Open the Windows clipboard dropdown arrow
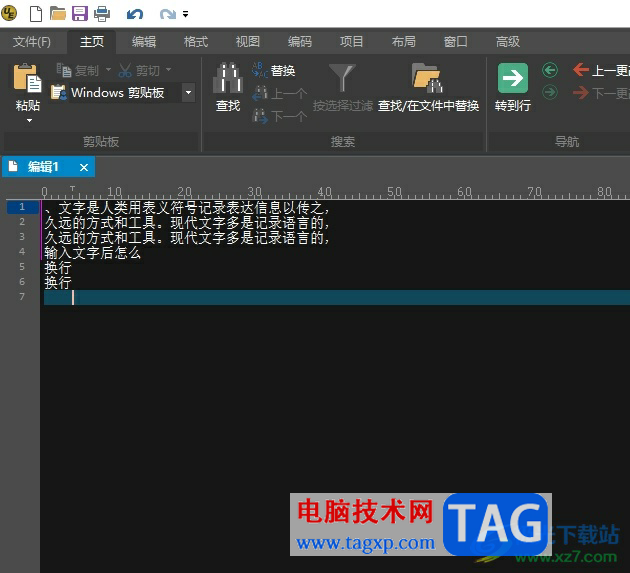Screen dimensions: 630x573 188,92
